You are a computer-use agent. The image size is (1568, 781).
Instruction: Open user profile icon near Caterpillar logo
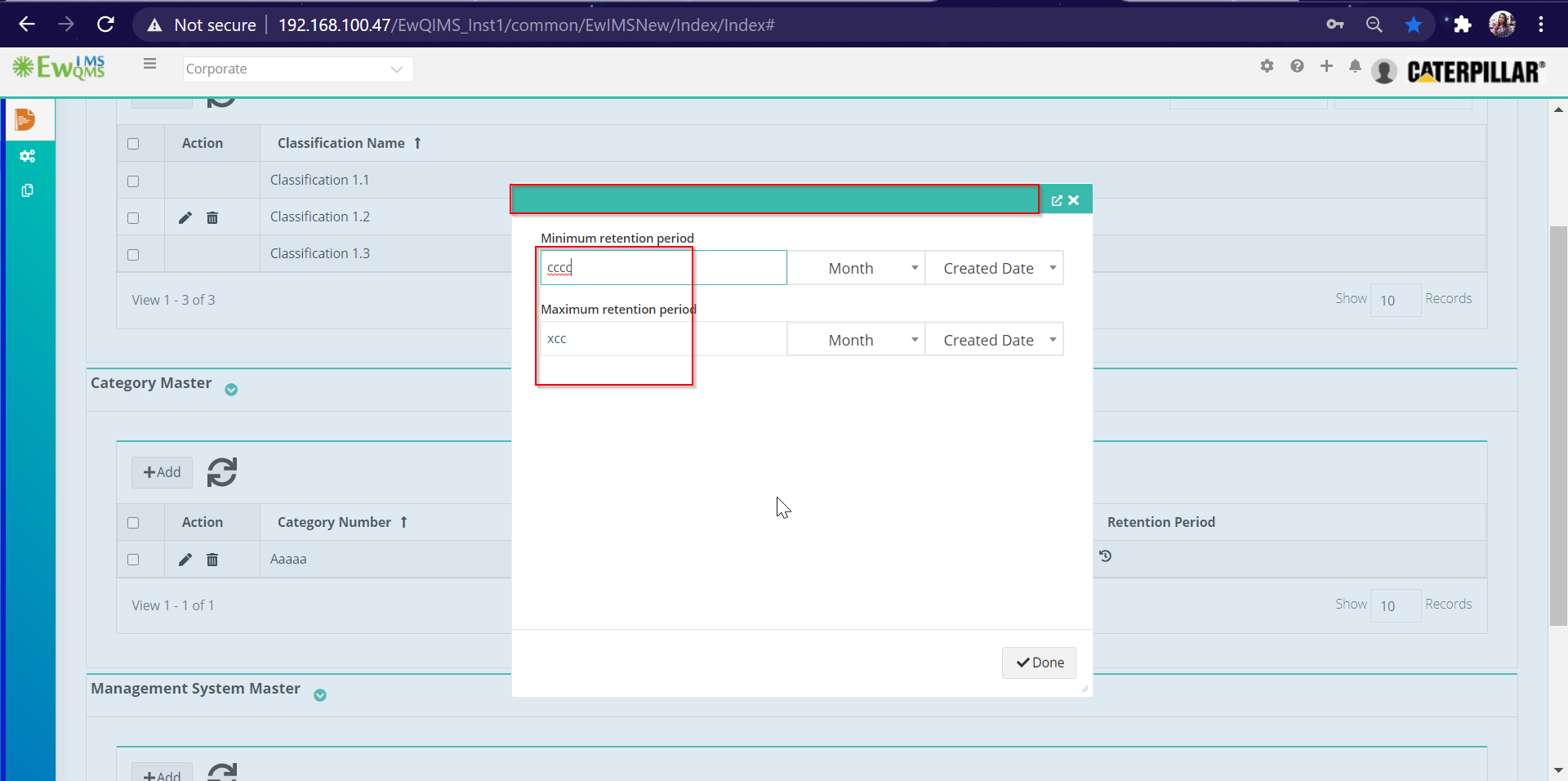tap(1384, 72)
